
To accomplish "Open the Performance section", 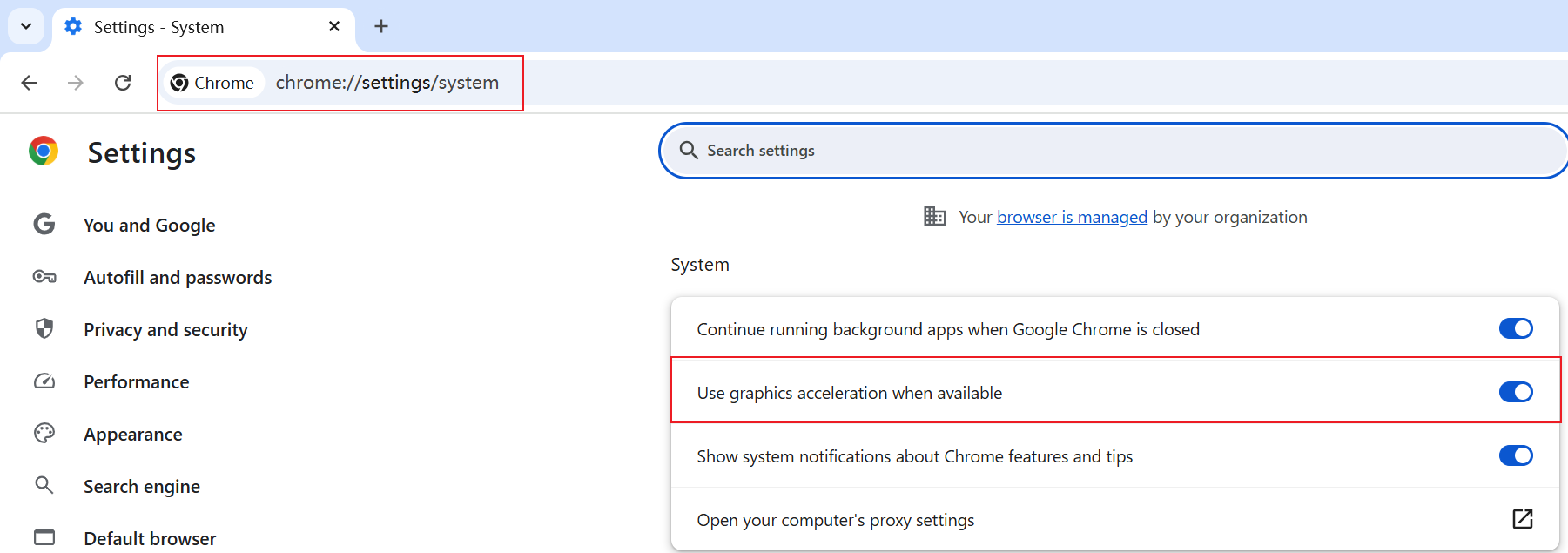I will click(136, 382).
